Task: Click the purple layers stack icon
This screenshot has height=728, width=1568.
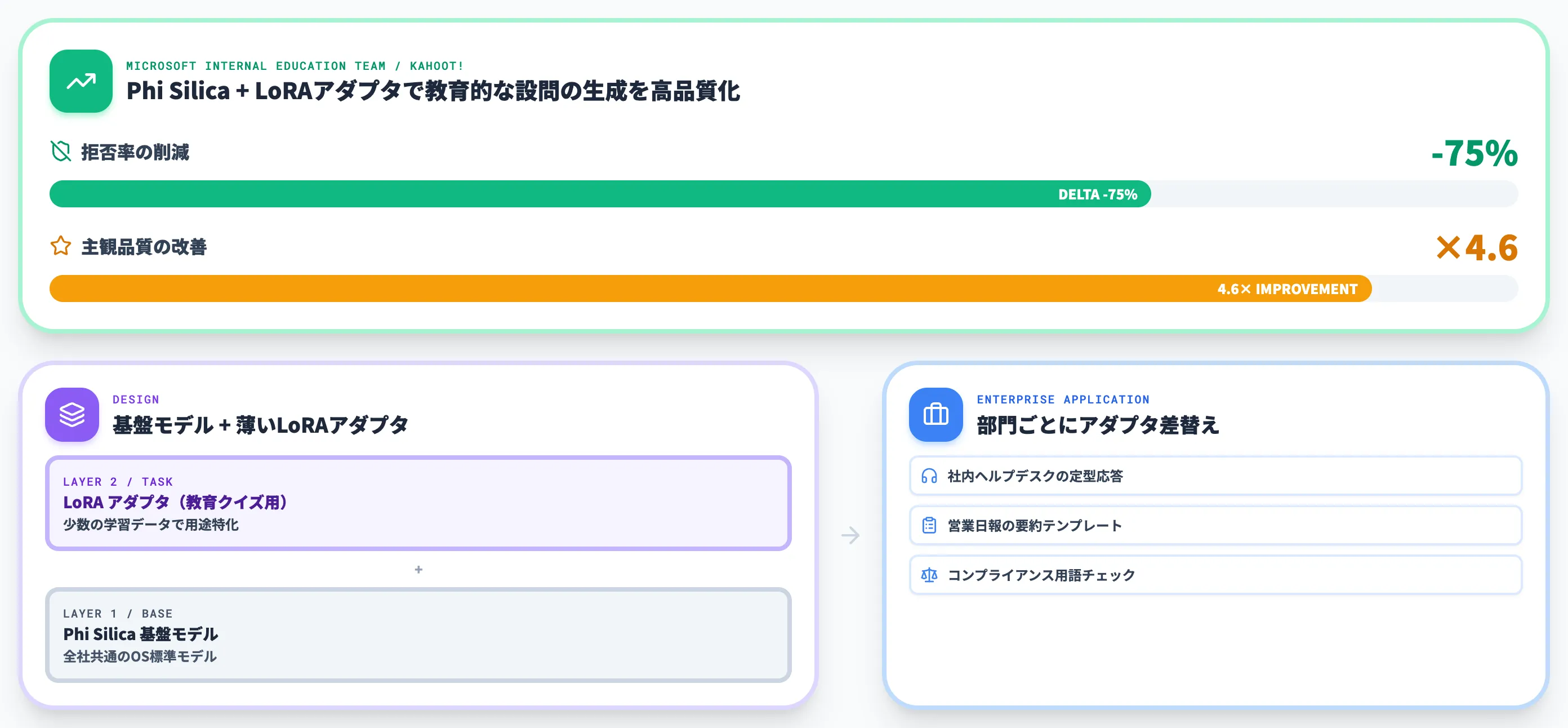Action: click(72, 414)
